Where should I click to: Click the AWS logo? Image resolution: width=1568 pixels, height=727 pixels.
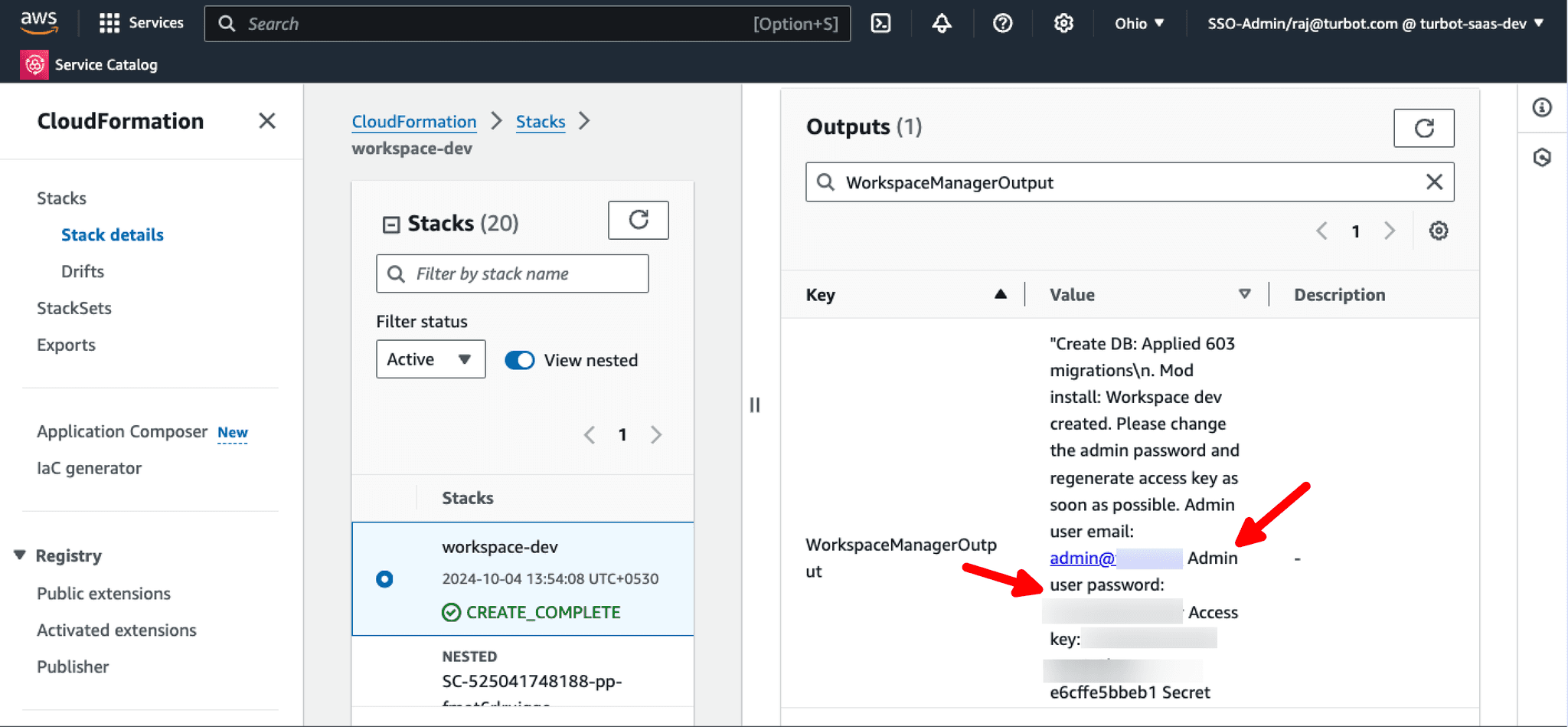coord(38,22)
